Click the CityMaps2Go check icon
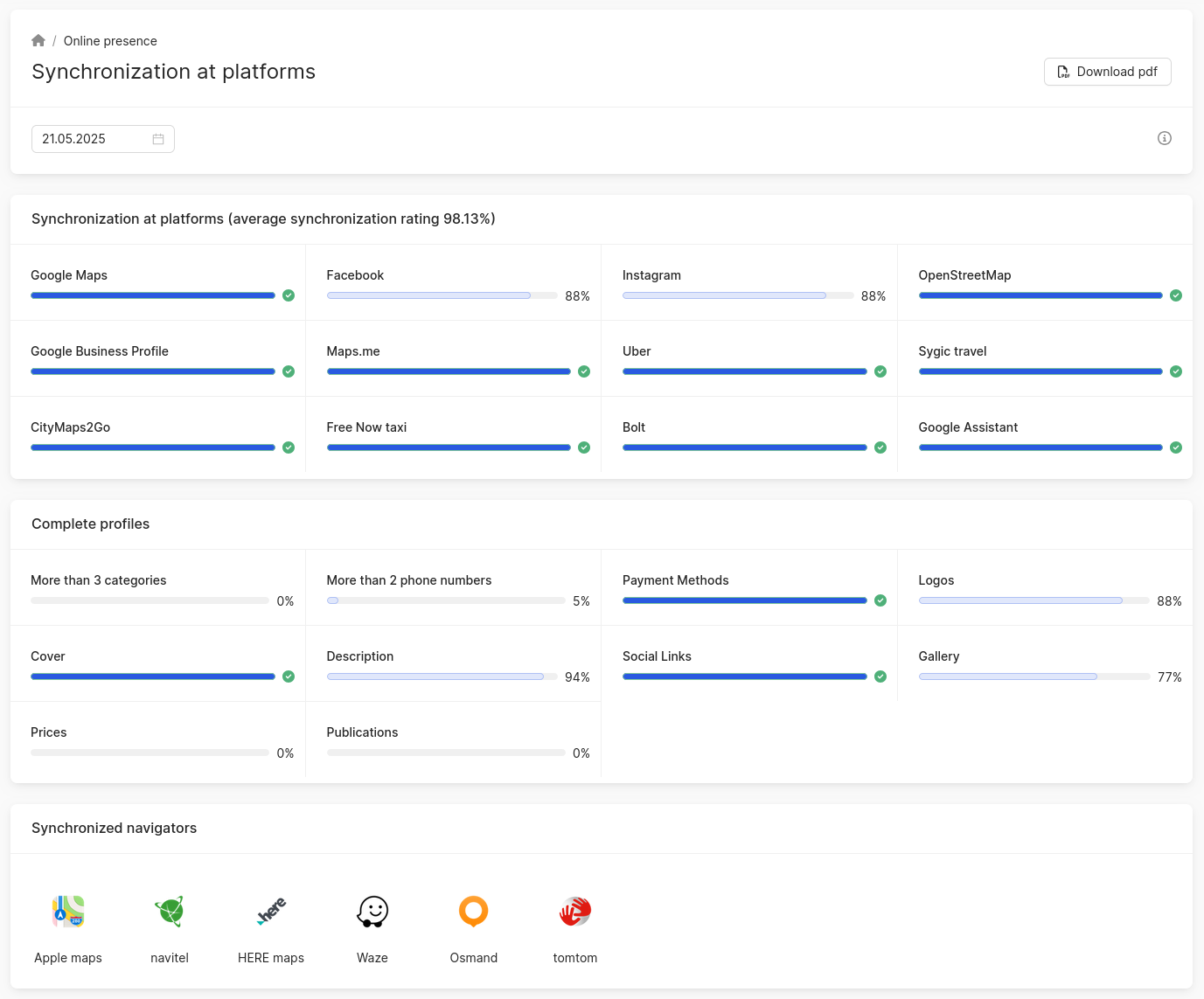Screen dimensions: 1204x999 pyautogui.click(x=289, y=447)
